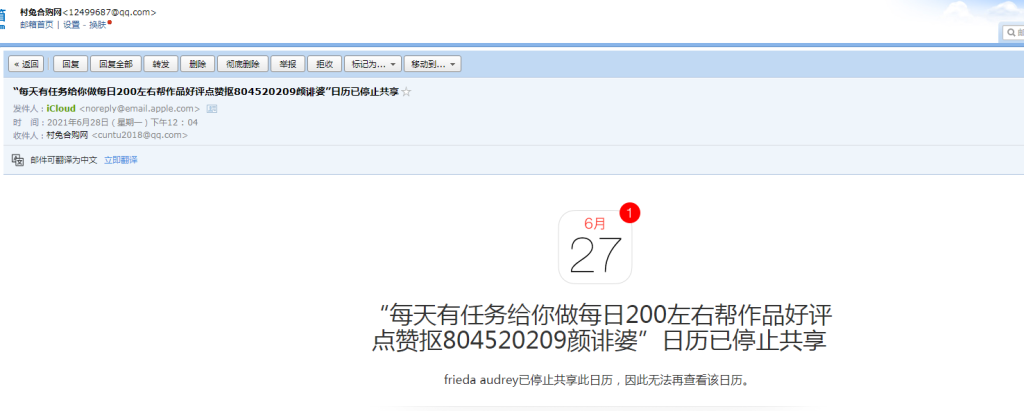
Task: Click the bold email subject line in the header
Action: [x=206, y=92]
